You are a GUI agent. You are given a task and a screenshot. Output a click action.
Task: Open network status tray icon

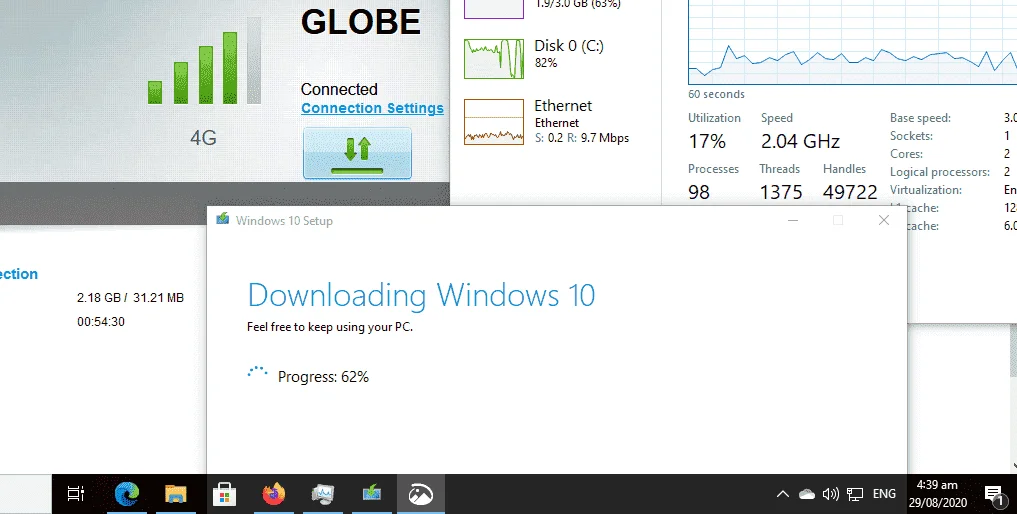coord(855,495)
